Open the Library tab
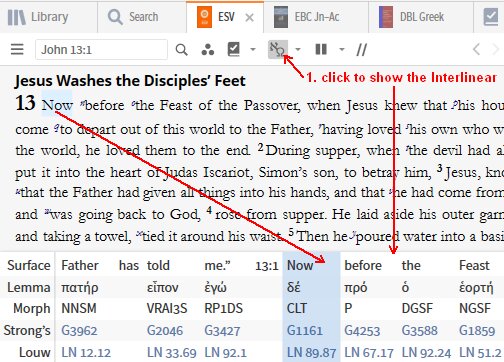The height and width of the screenshot is (362, 504). click(38, 17)
